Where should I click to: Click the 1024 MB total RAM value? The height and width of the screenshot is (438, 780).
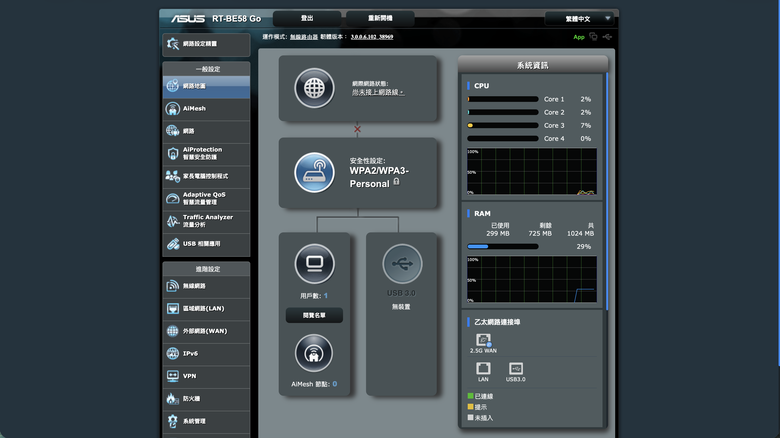click(x=581, y=233)
